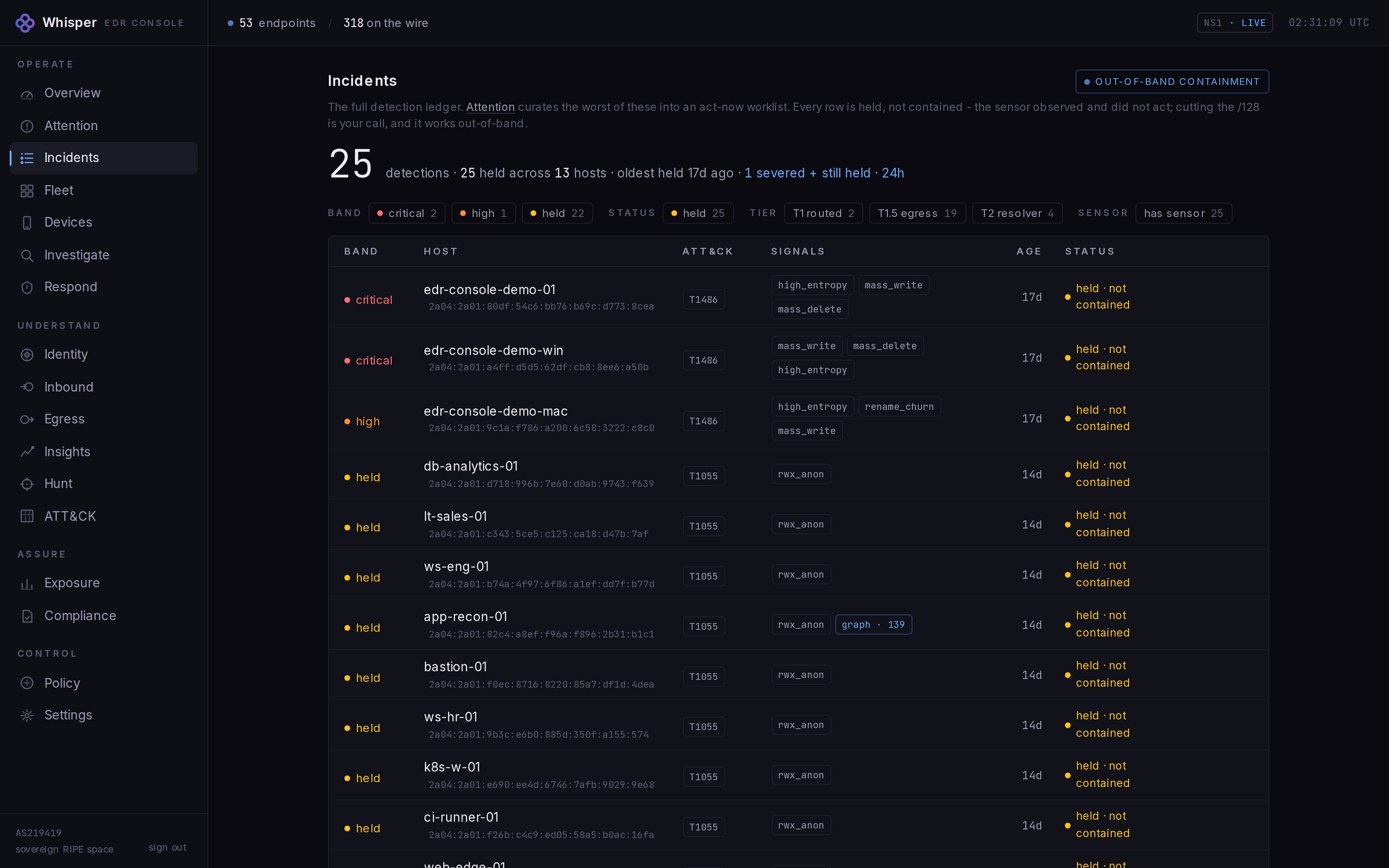Follow the Attention link in description
1389x868 pixels.
490,107
